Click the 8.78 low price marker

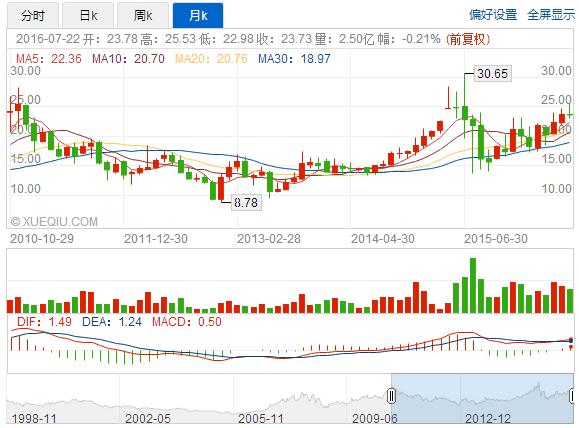click(x=246, y=202)
